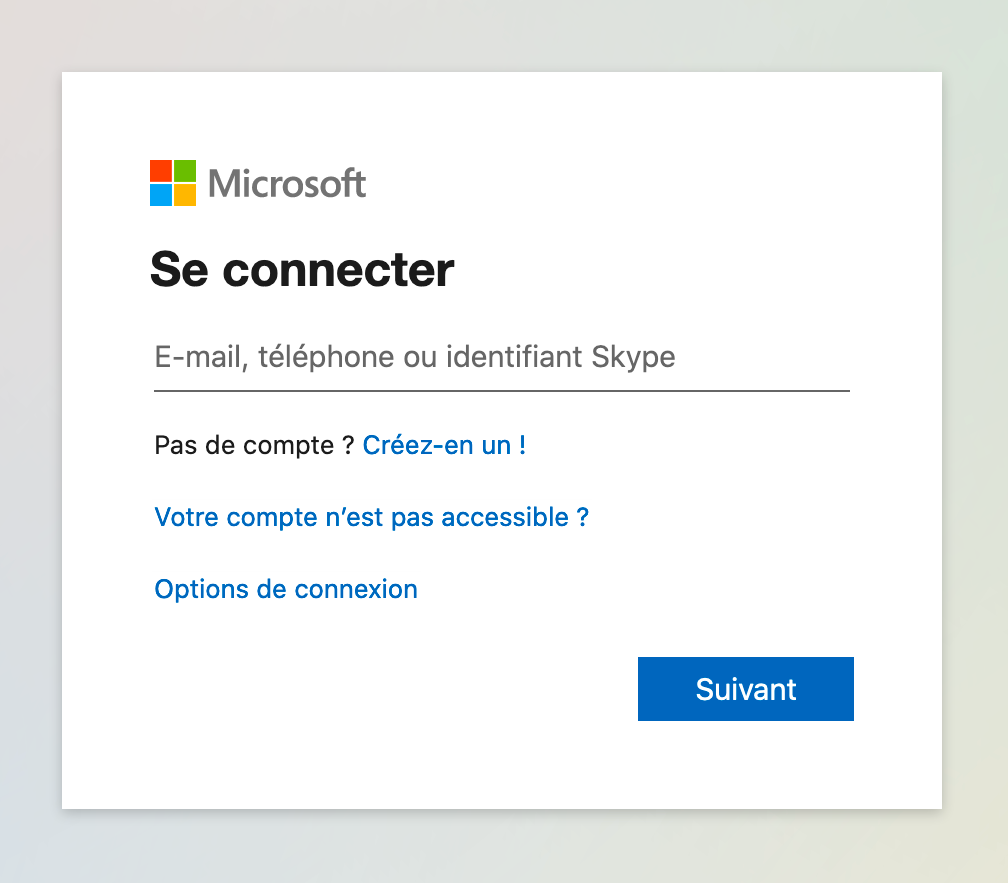Screen dimensions: 1008x883
Task: Click the green square in Microsoft logo
Action: 185,170
